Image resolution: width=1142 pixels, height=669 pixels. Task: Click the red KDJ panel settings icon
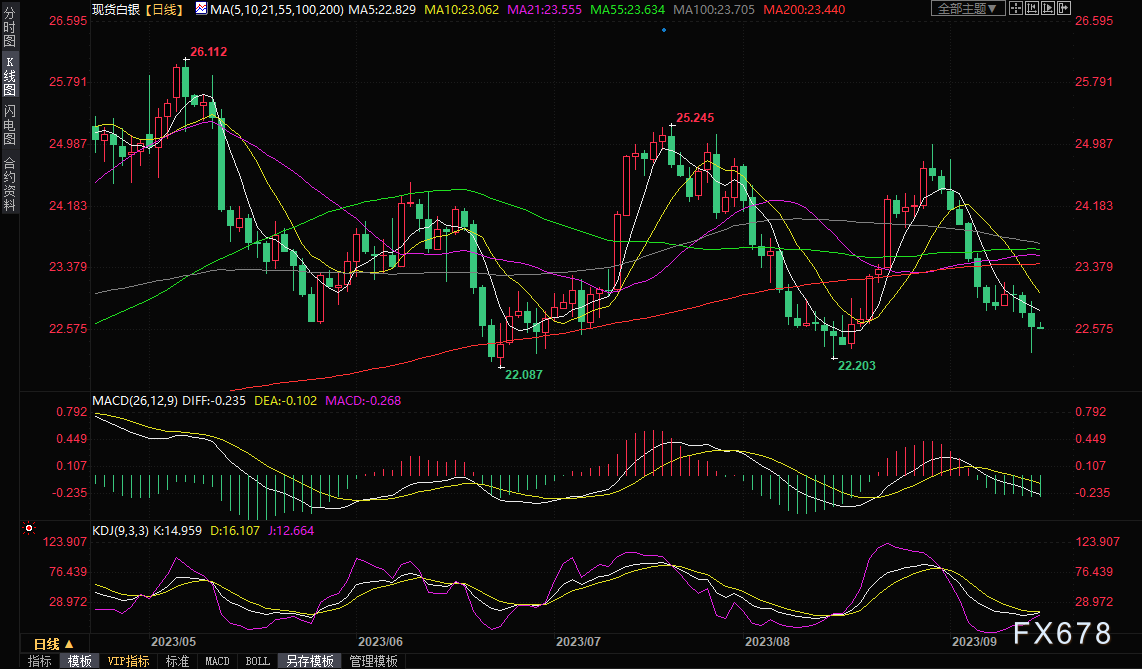[x=29, y=528]
